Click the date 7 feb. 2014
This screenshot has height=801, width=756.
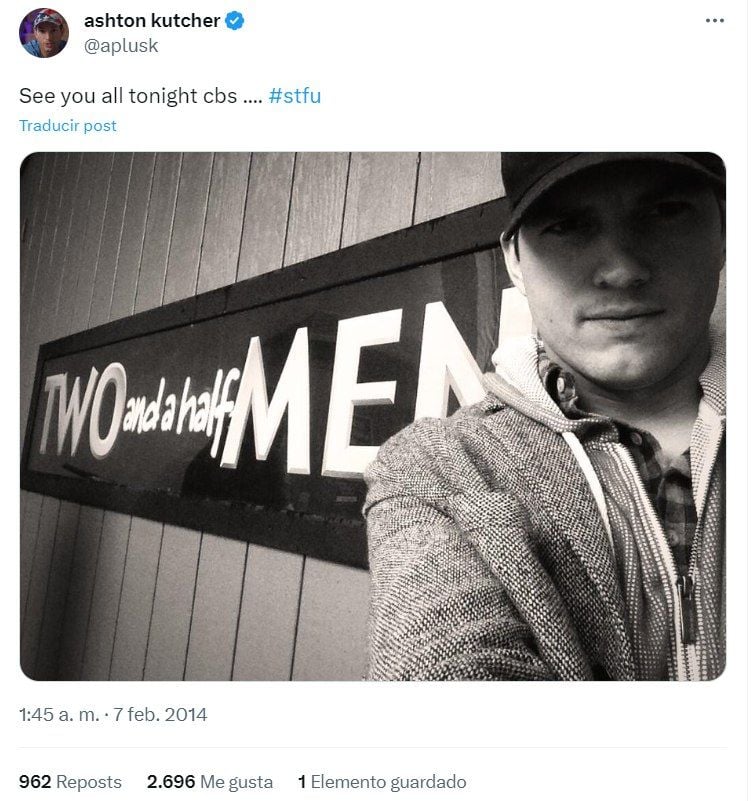(160, 714)
